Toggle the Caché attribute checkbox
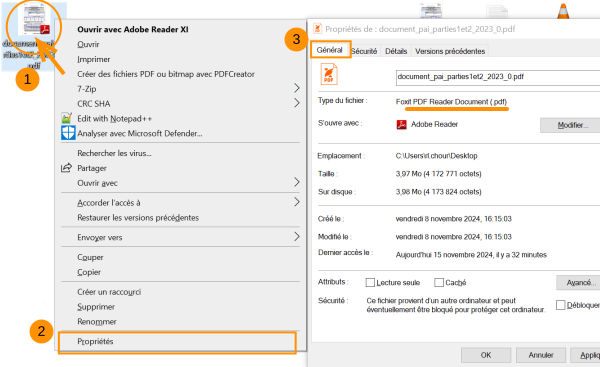The image size is (600, 367). (x=439, y=282)
